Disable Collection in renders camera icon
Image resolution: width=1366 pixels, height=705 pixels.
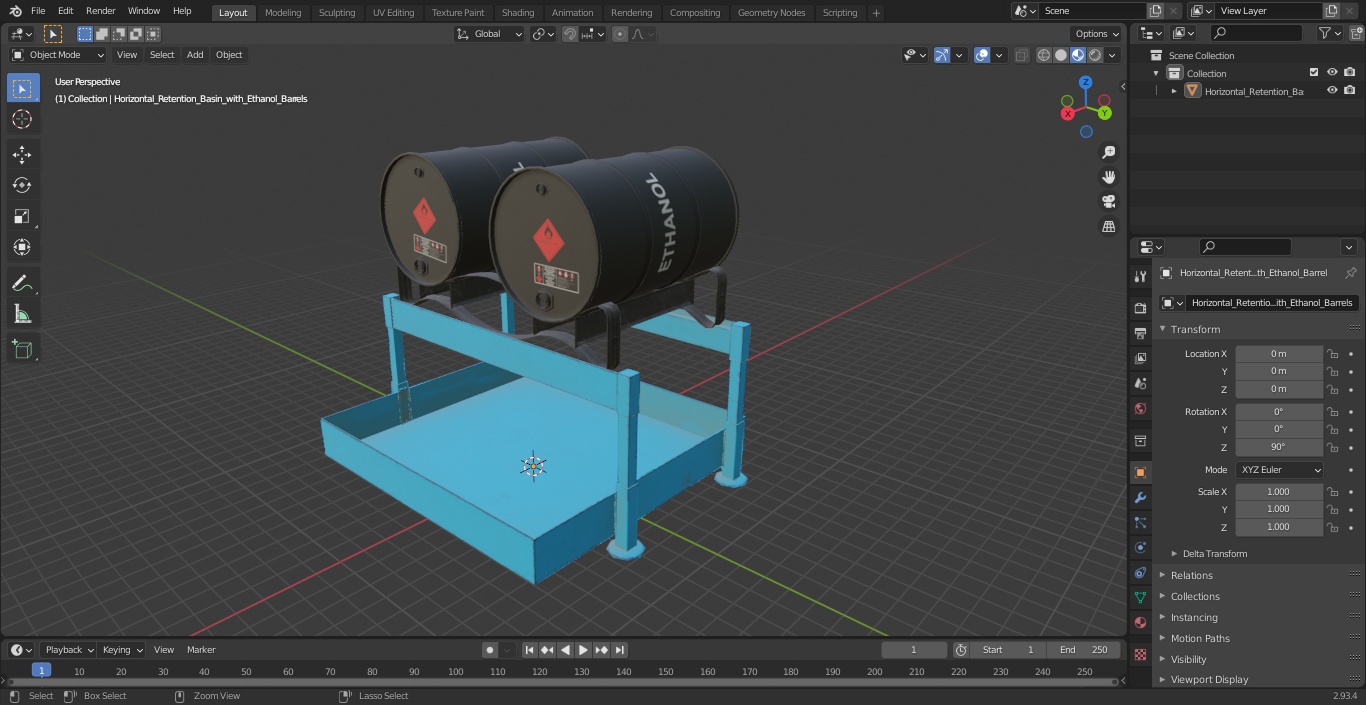coord(1350,73)
